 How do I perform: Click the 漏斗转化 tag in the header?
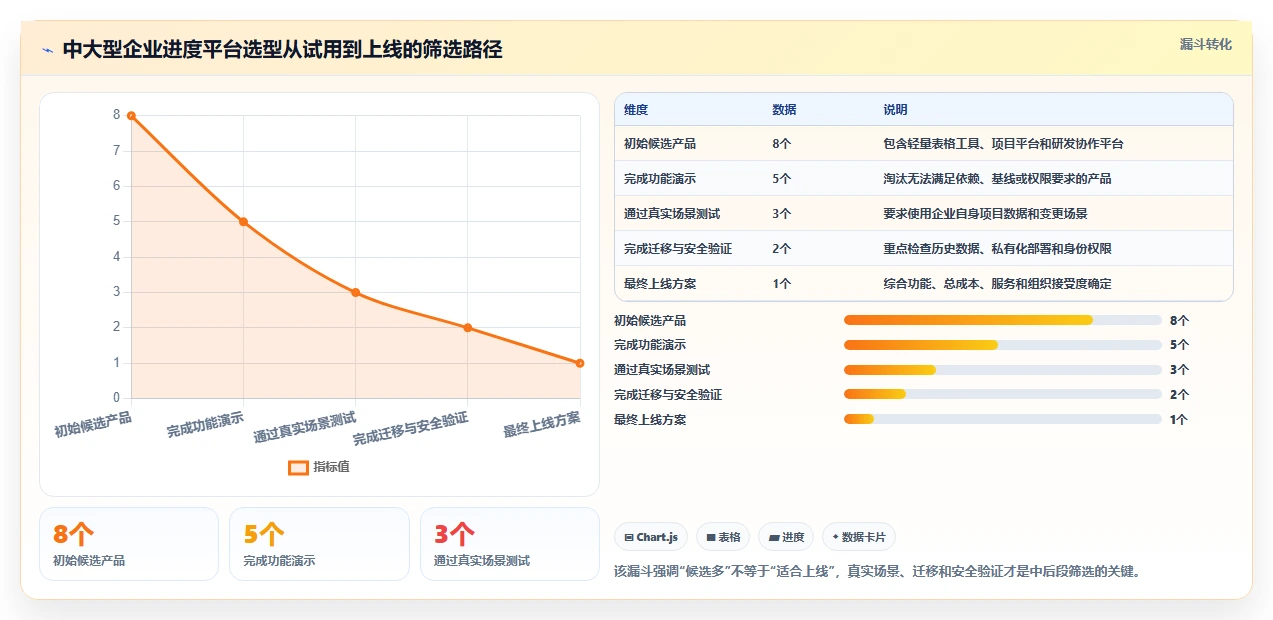click(x=1205, y=45)
